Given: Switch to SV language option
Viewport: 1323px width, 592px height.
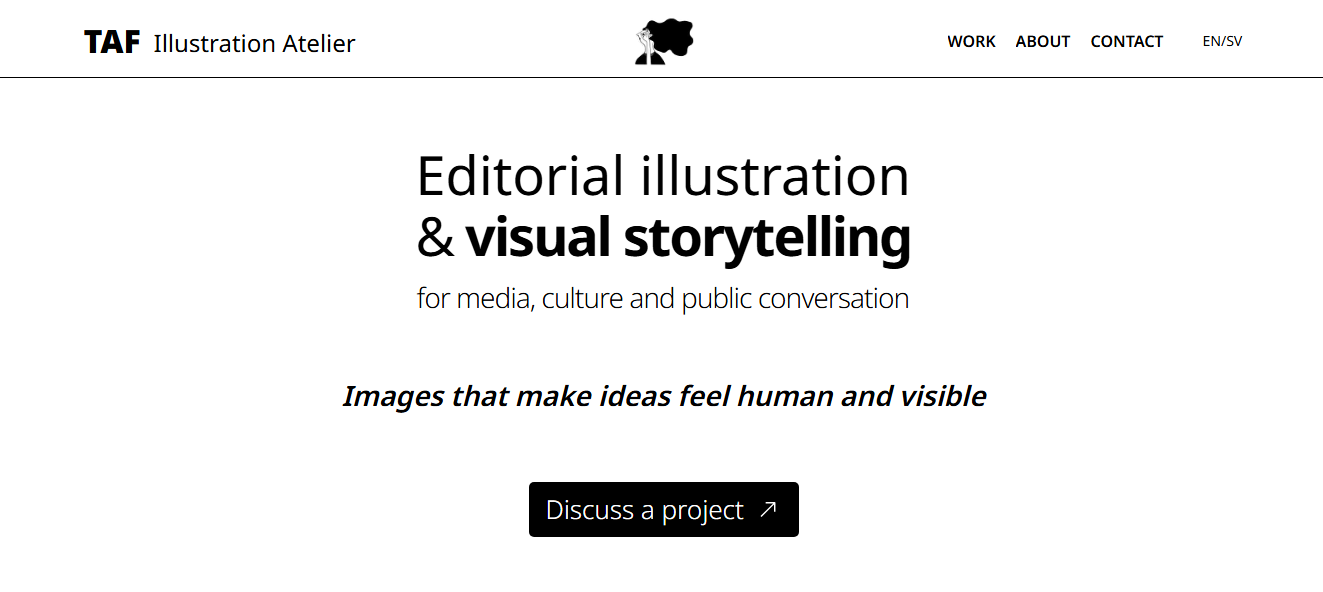Looking at the screenshot, I should [x=1234, y=42].
